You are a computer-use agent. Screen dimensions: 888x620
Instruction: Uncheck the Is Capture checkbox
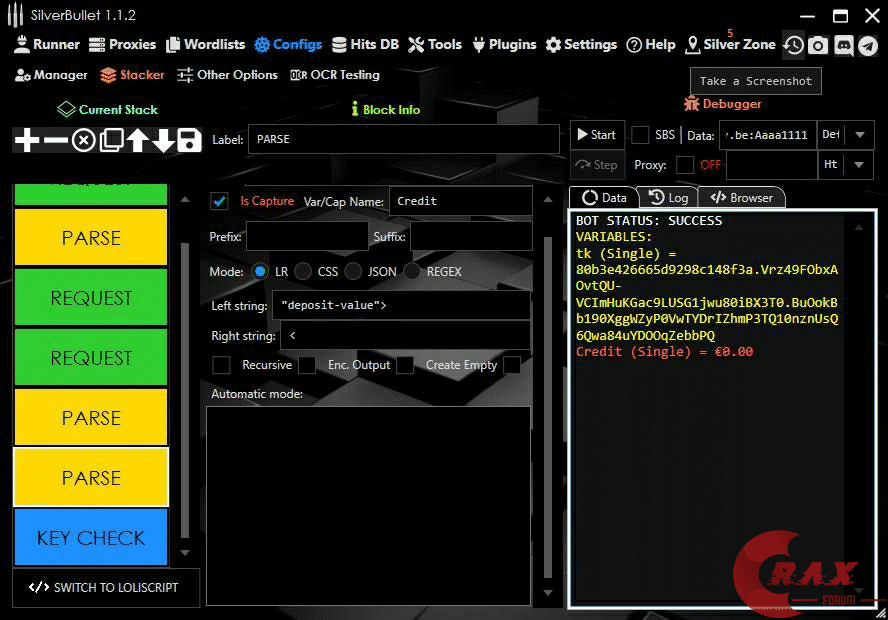pos(219,201)
